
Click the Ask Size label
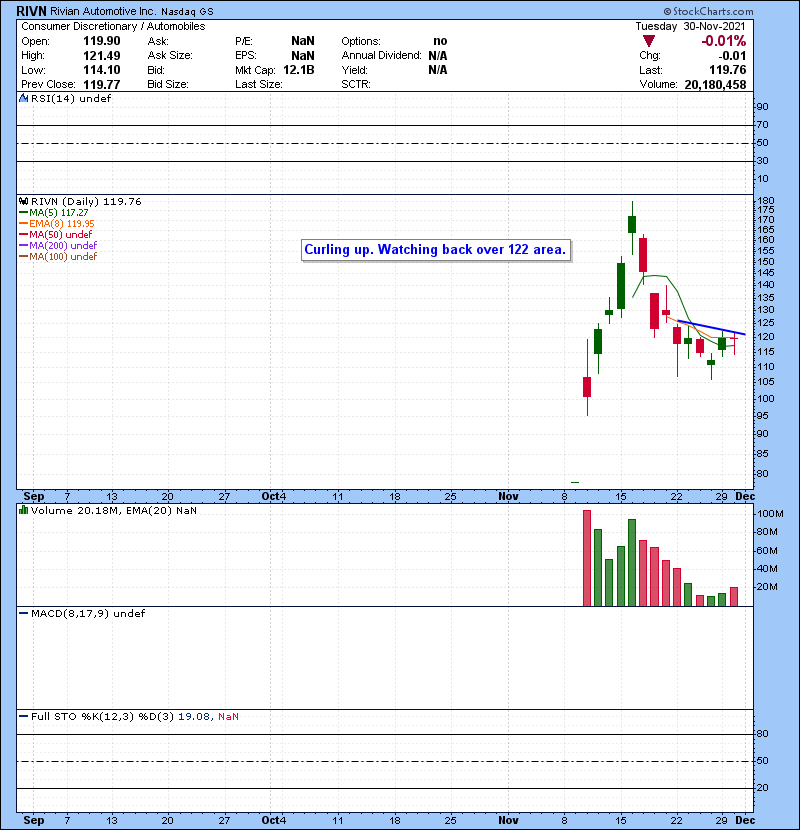(x=170, y=56)
